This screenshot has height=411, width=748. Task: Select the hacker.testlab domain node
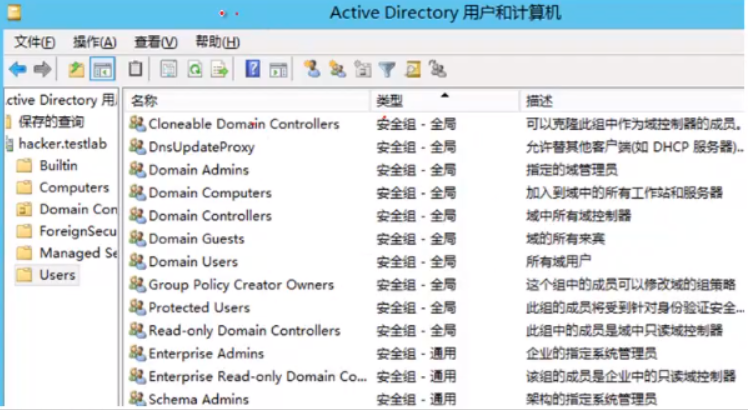click(62, 144)
